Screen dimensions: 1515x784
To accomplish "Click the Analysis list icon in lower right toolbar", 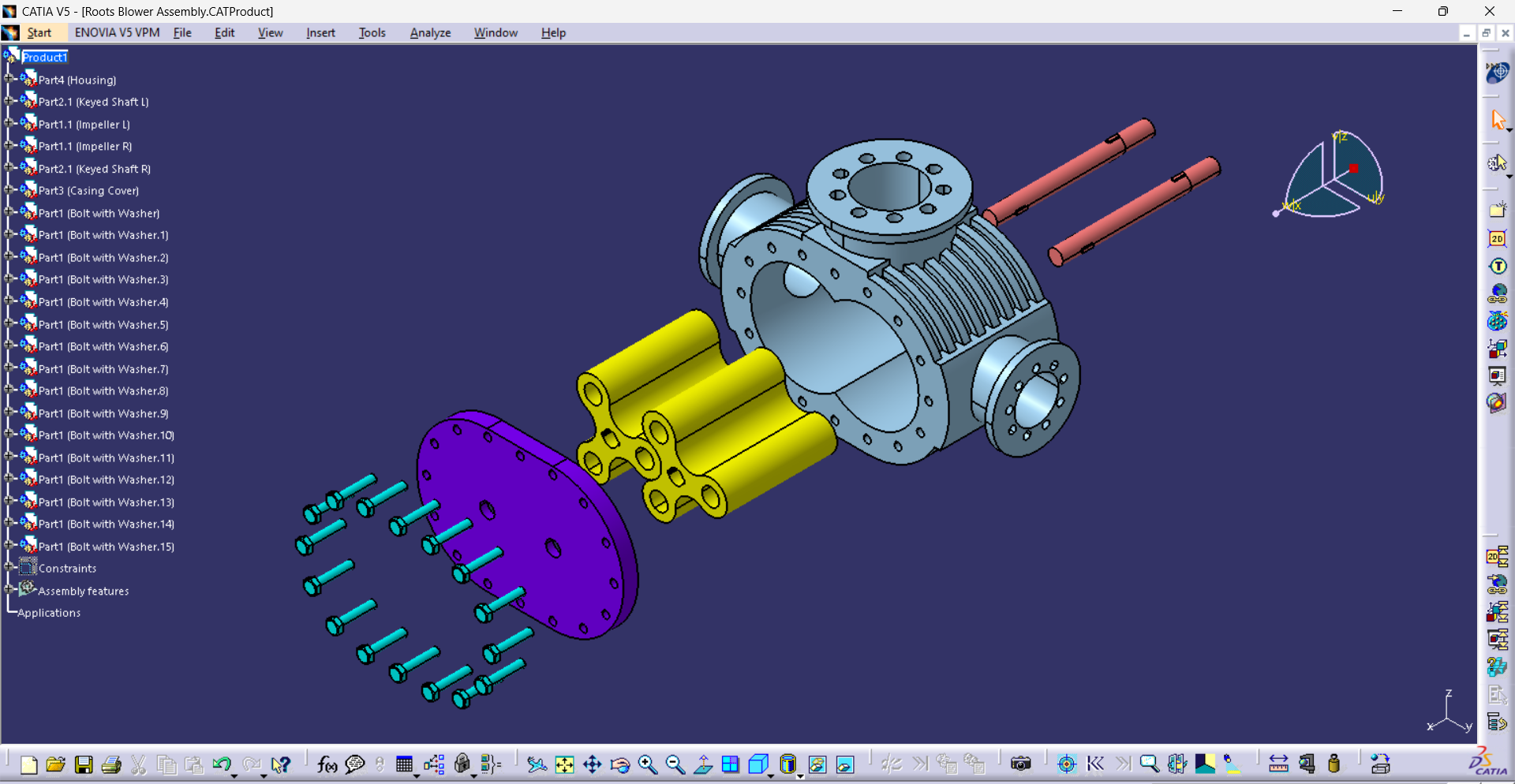I will pyautogui.click(x=1497, y=722).
